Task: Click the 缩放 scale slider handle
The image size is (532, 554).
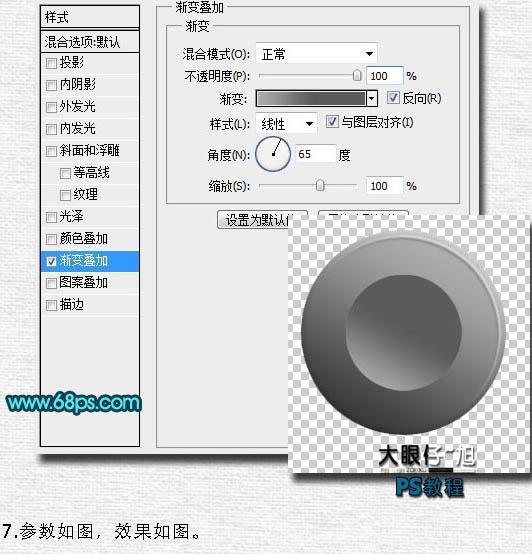Action: pos(320,185)
